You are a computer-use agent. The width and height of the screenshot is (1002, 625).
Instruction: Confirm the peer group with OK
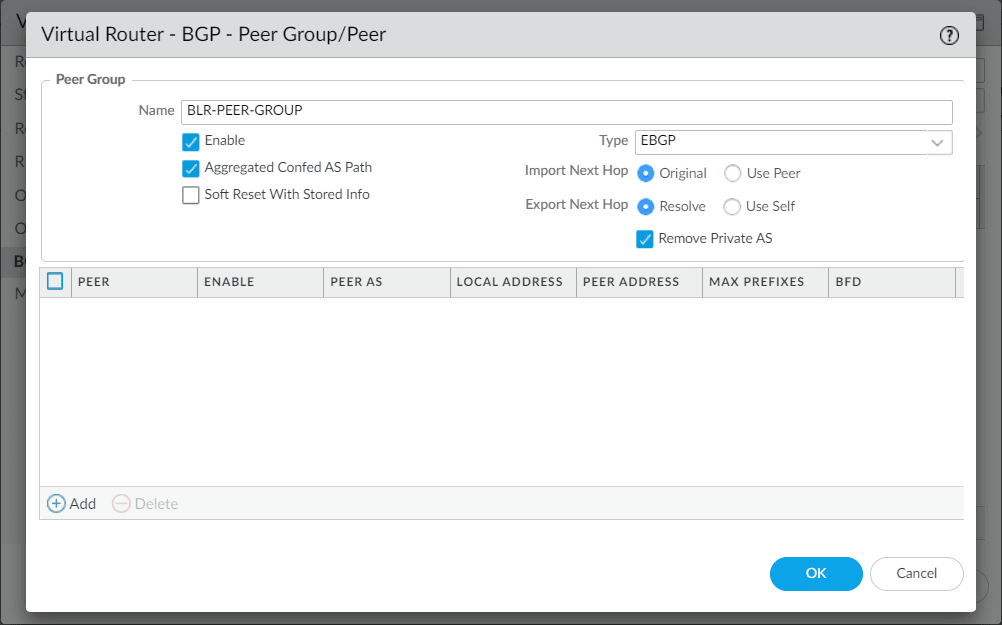click(x=815, y=574)
